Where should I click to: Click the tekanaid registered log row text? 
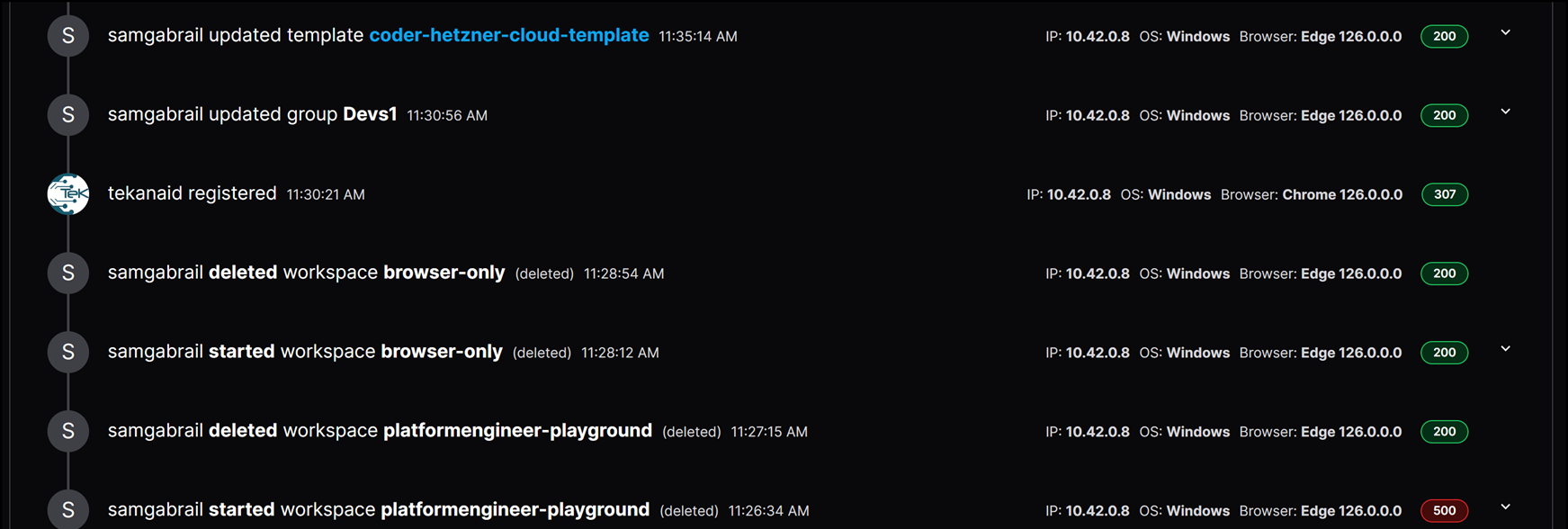pyautogui.click(x=192, y=194)
